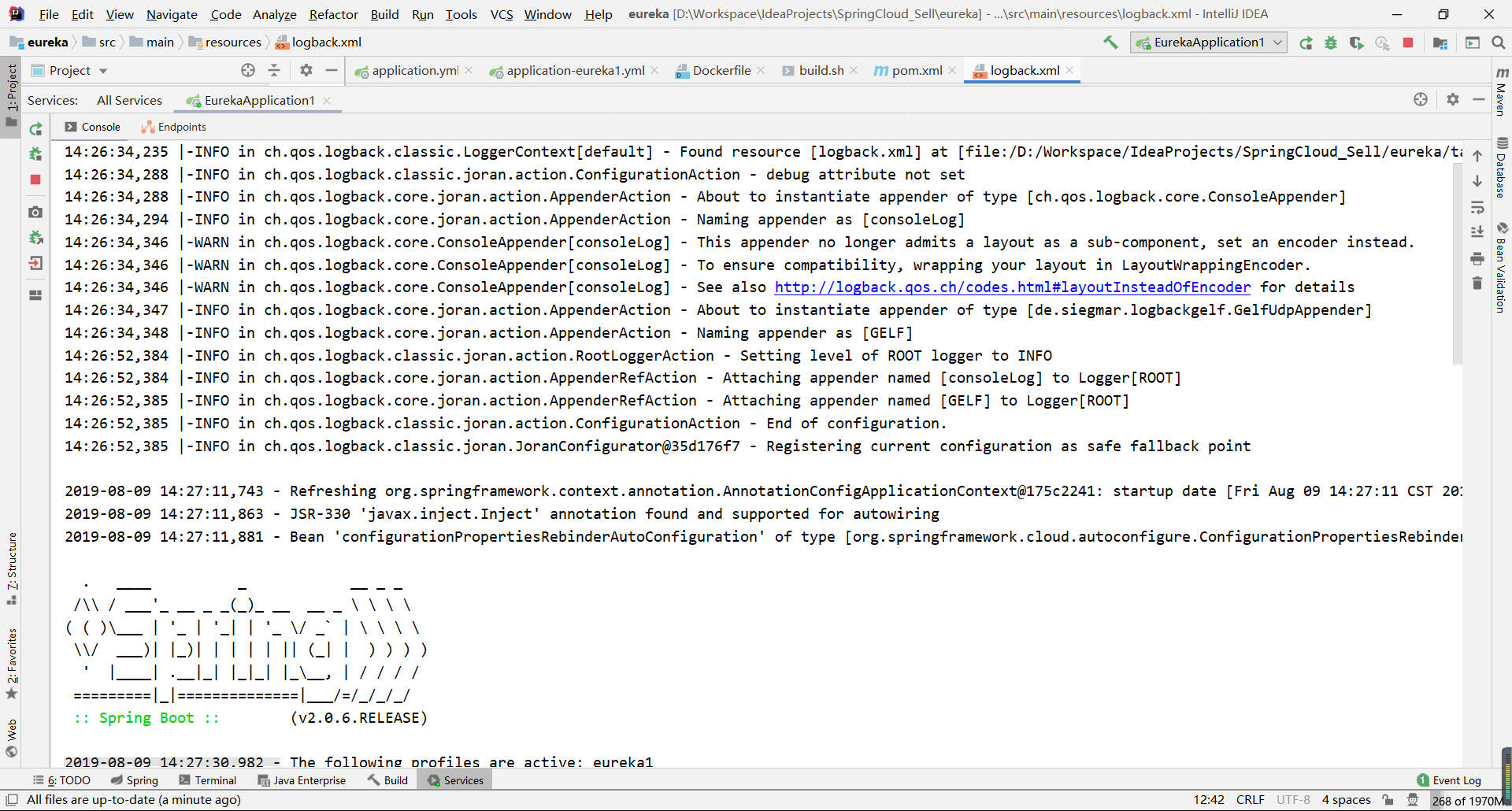The width and height of the screenshot is (1512, 811).
Task: Open the Dockerfile editor tab
Action: point(721,71)
